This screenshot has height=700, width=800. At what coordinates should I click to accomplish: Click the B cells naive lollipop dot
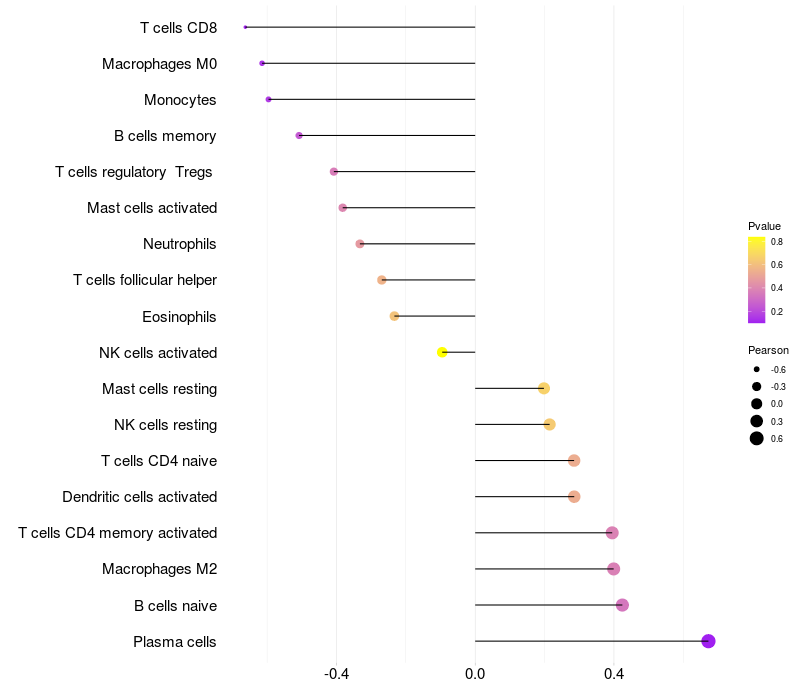(622, 605)
